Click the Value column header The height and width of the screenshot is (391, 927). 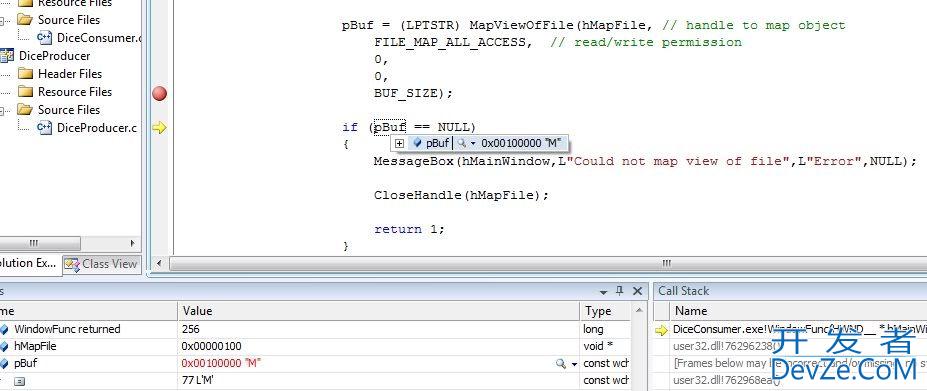[378, 311]
